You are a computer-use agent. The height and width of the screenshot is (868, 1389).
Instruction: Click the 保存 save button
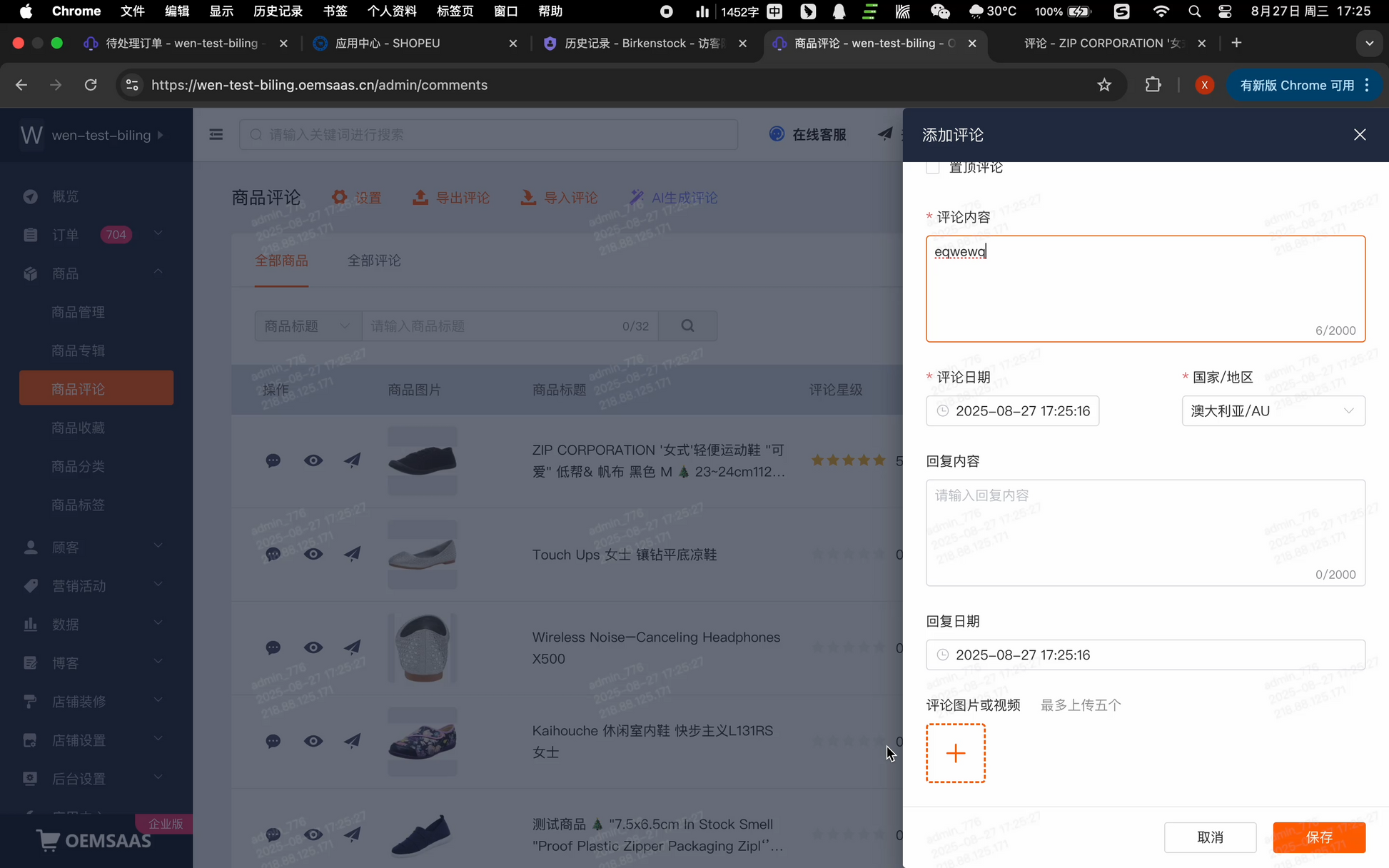click(1318, 837)
